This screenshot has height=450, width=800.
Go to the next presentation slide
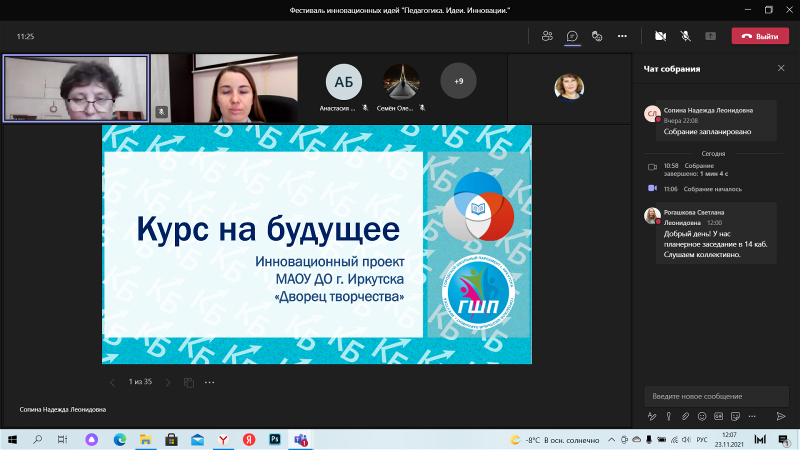167,382
